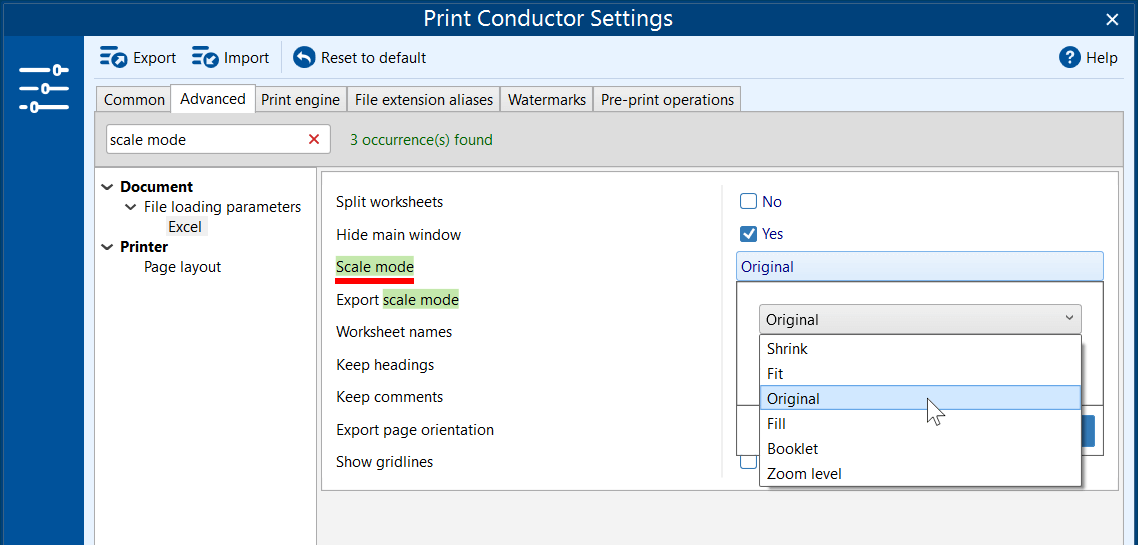Screen dimensions: 1138x545
Task: Click the Export icon in toolbar
Action: 113,58
